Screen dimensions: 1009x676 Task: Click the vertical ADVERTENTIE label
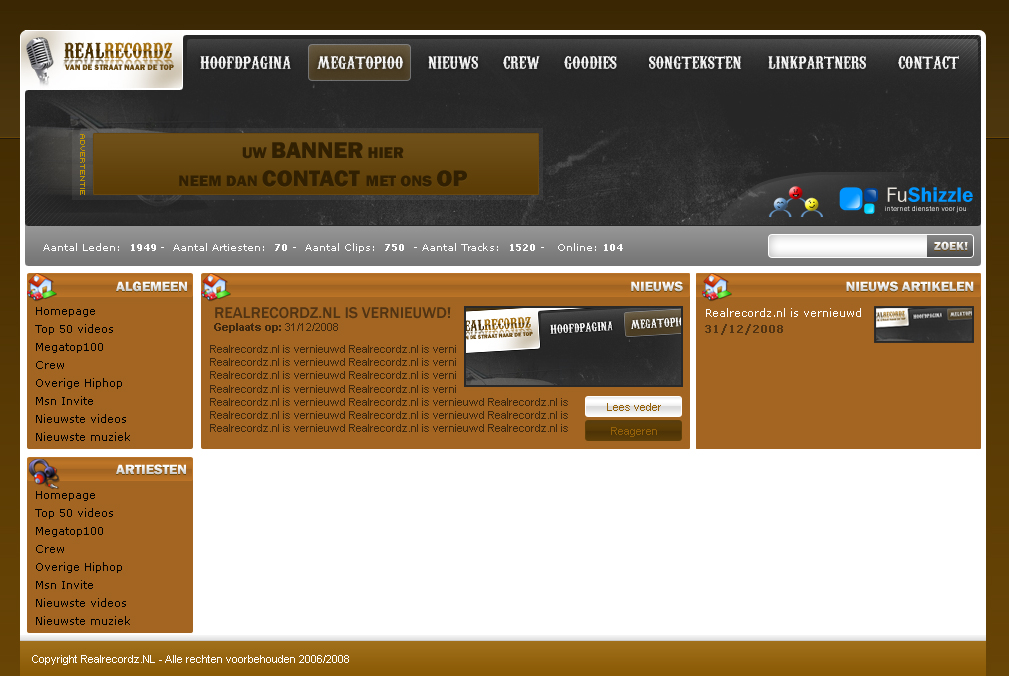(82, 164)
